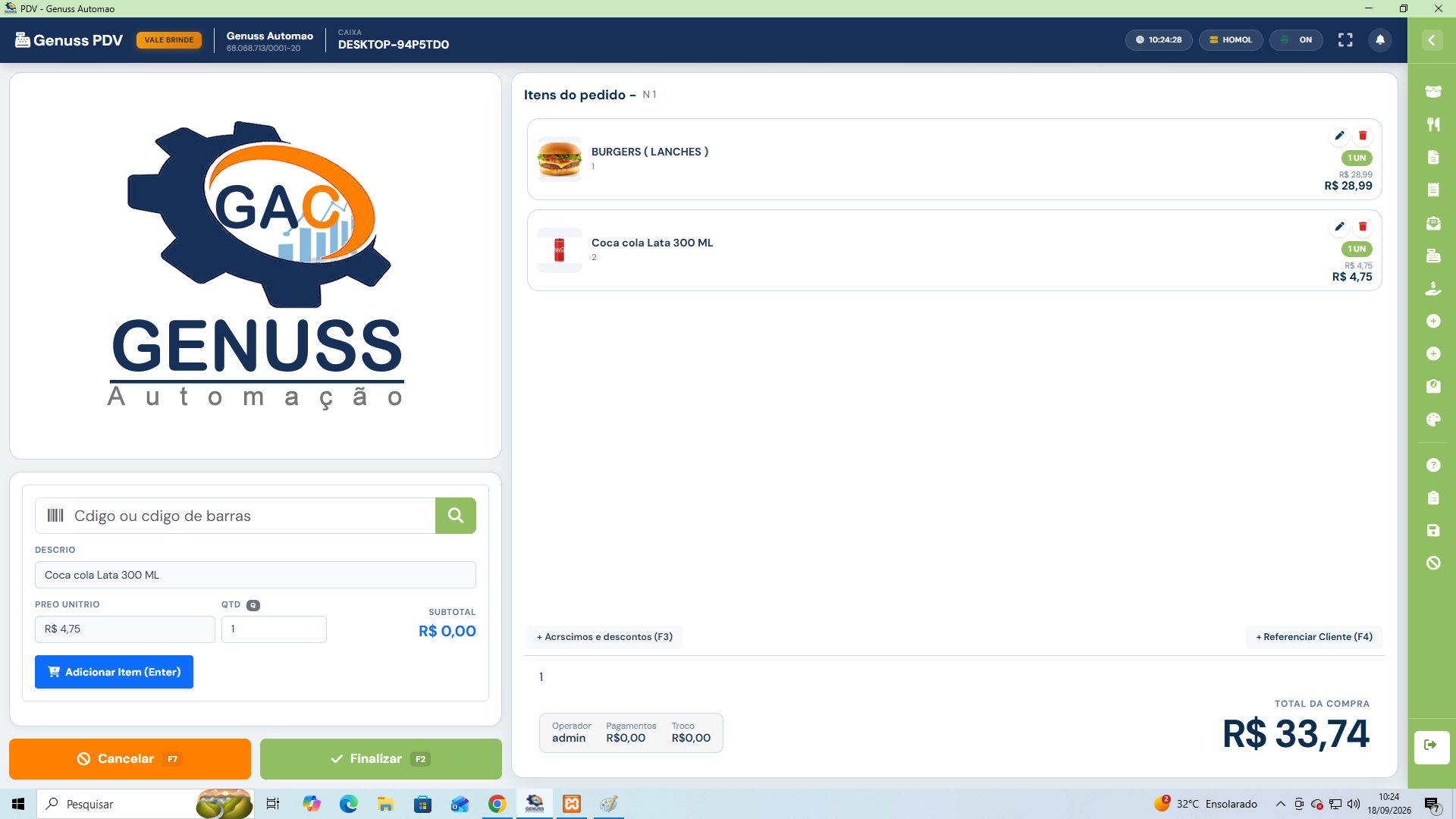Click the BURGERS ( LANCHES ) item name
This screenshot has width=1456, height=819.
pyautogui.click(x=650, y=152)
